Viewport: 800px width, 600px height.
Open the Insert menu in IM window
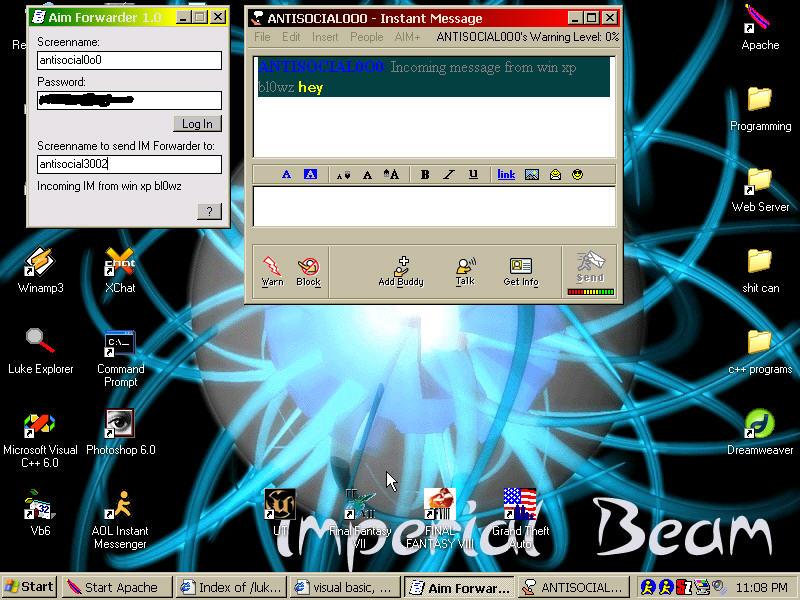coord(325,37)
